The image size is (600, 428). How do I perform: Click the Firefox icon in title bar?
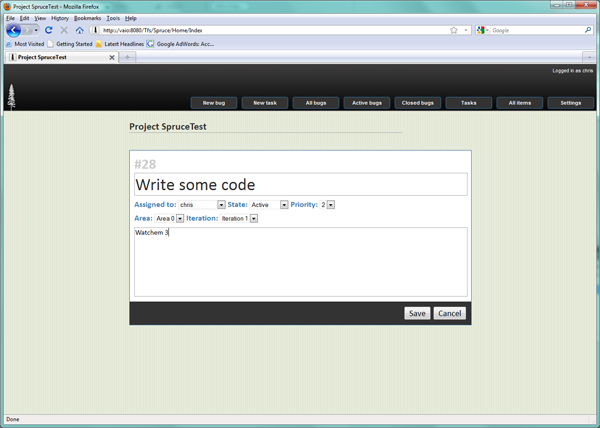coord(7,7)
